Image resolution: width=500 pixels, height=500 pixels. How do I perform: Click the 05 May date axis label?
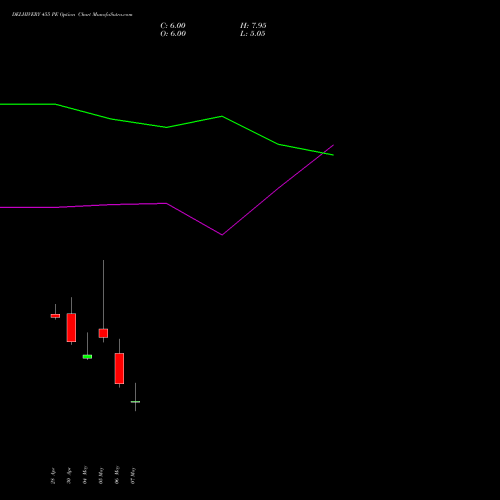[101, 475]
